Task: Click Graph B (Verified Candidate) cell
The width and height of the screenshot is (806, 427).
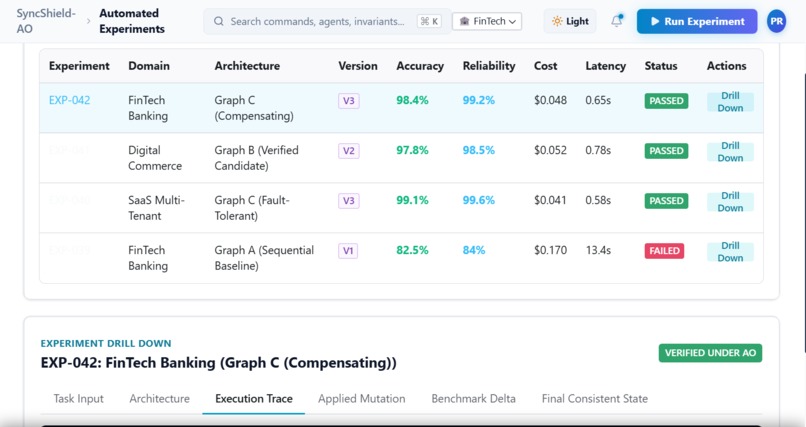Action: coord(257,158)
